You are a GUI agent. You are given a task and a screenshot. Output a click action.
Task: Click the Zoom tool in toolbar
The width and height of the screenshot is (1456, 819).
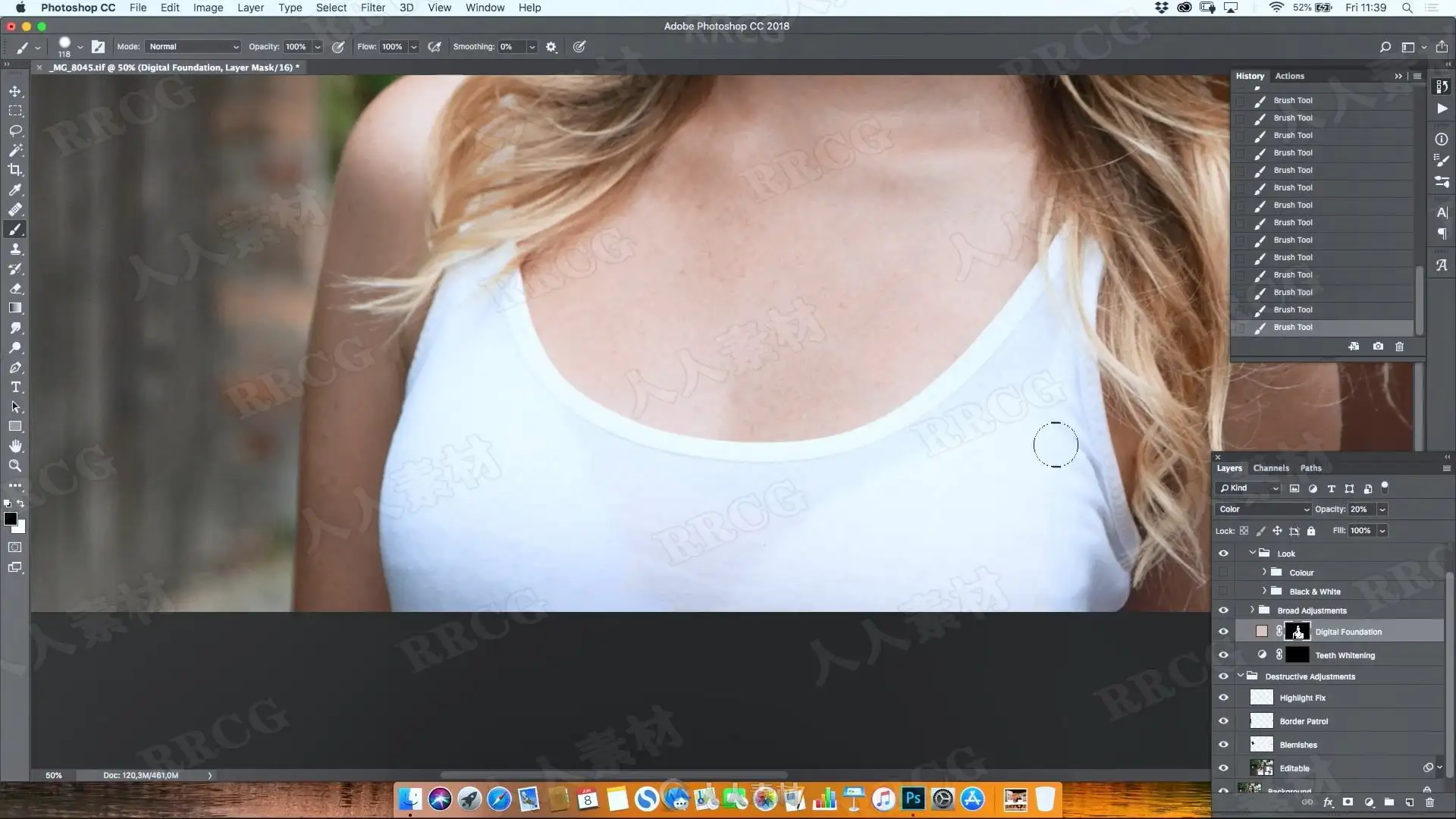15,466
